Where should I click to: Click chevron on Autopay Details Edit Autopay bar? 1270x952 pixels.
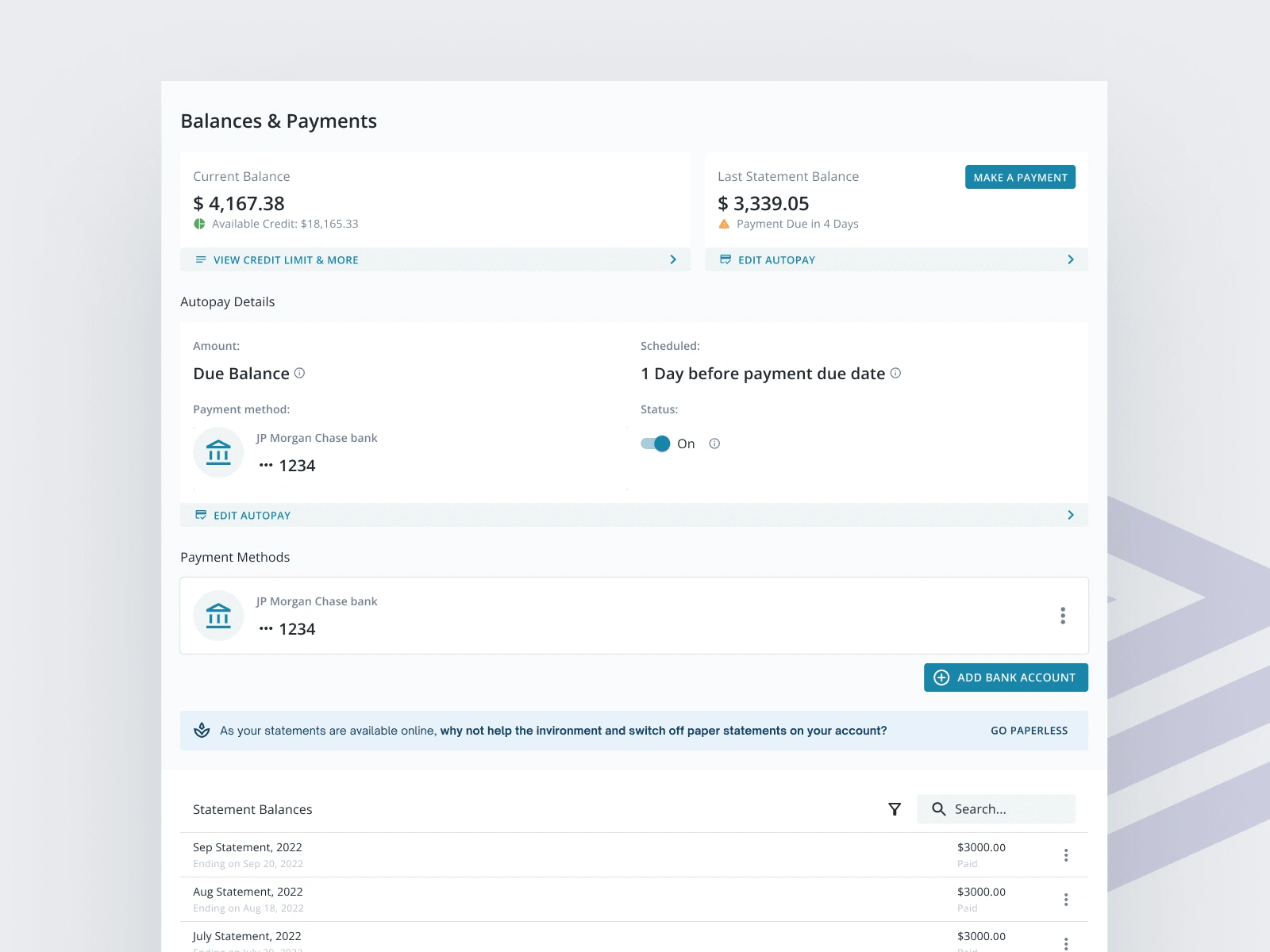(1071, 515)
